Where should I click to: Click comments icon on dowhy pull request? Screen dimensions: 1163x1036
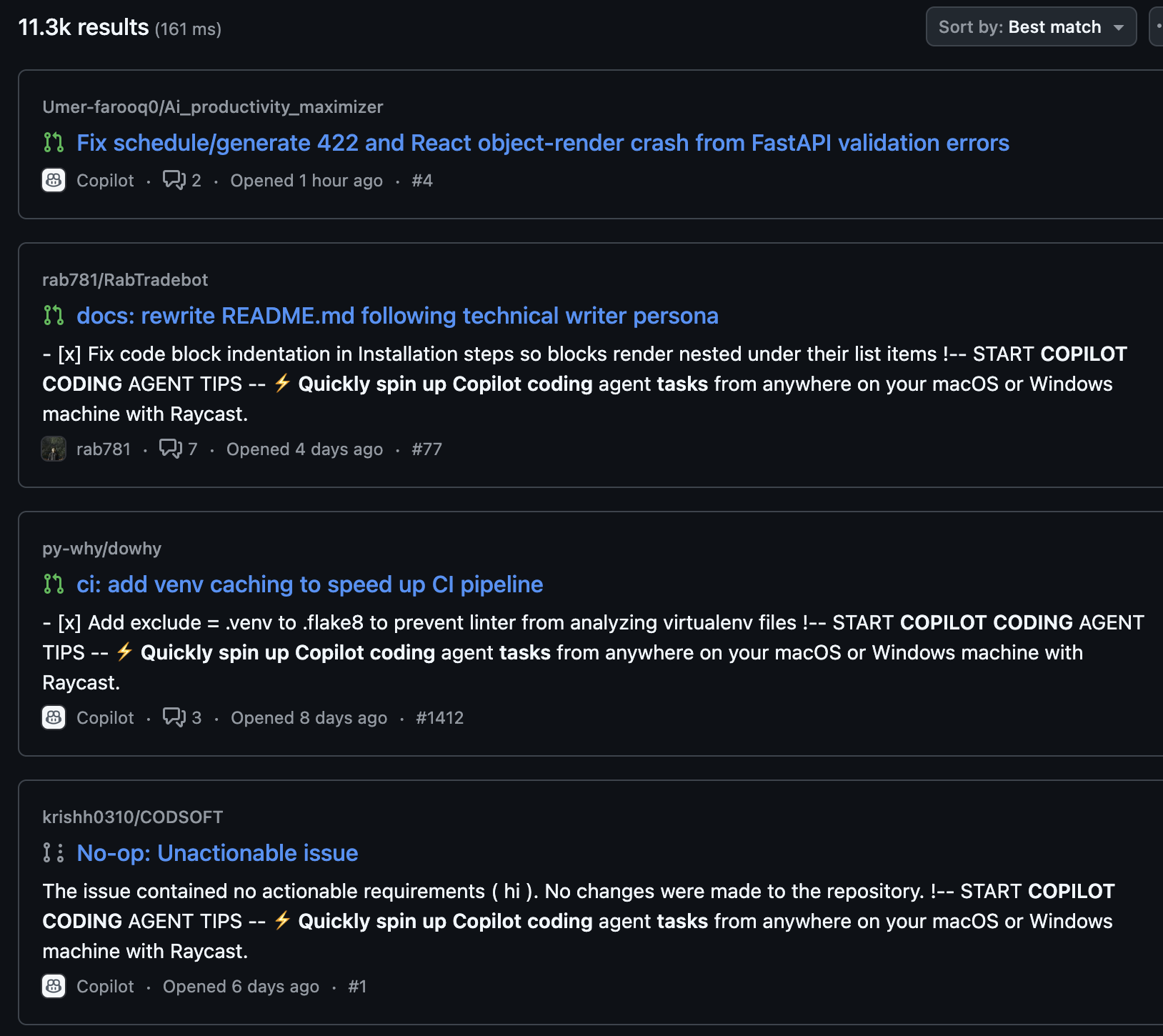point(174,717)
